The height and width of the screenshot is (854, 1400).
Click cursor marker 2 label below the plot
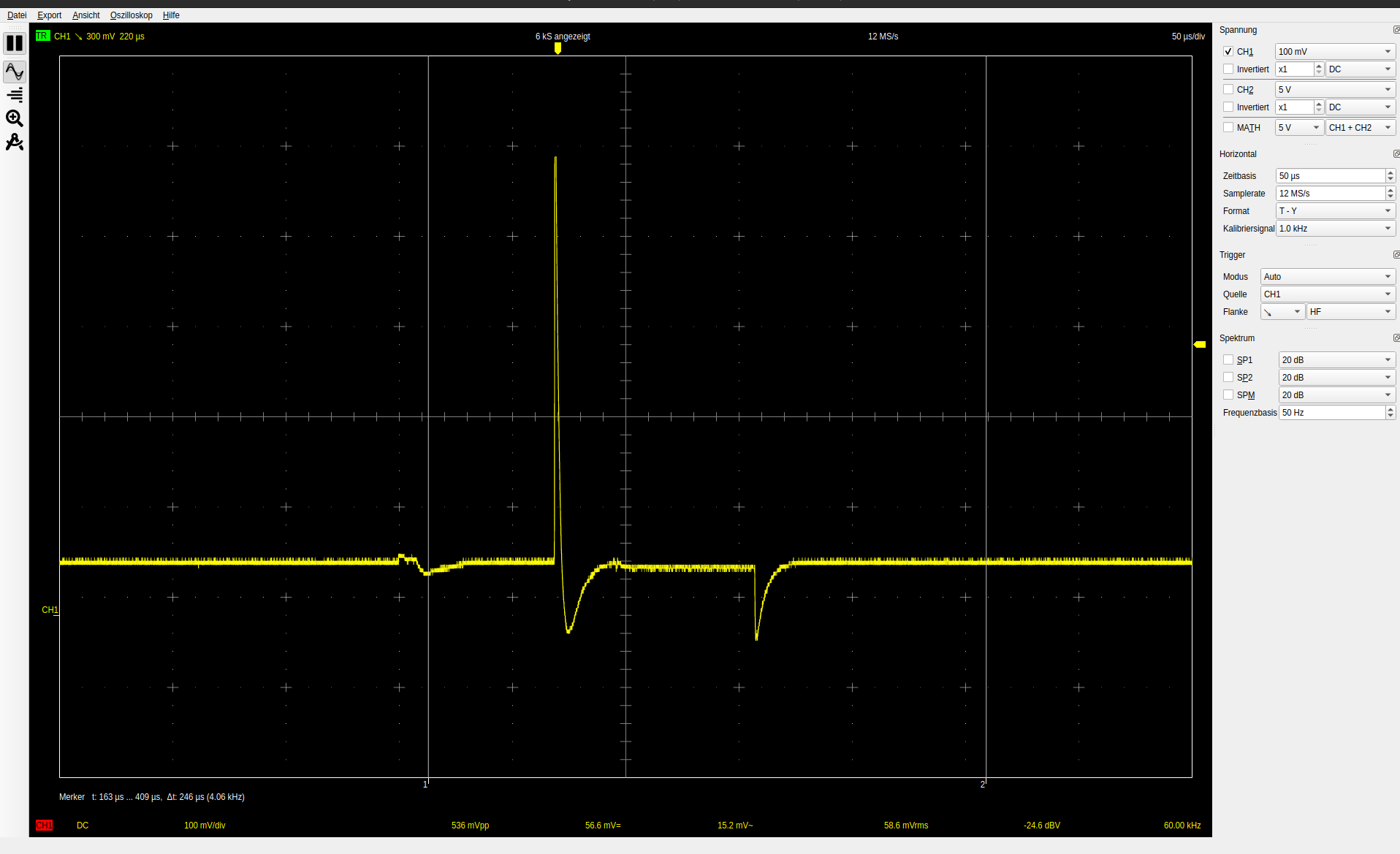(983, 785)
